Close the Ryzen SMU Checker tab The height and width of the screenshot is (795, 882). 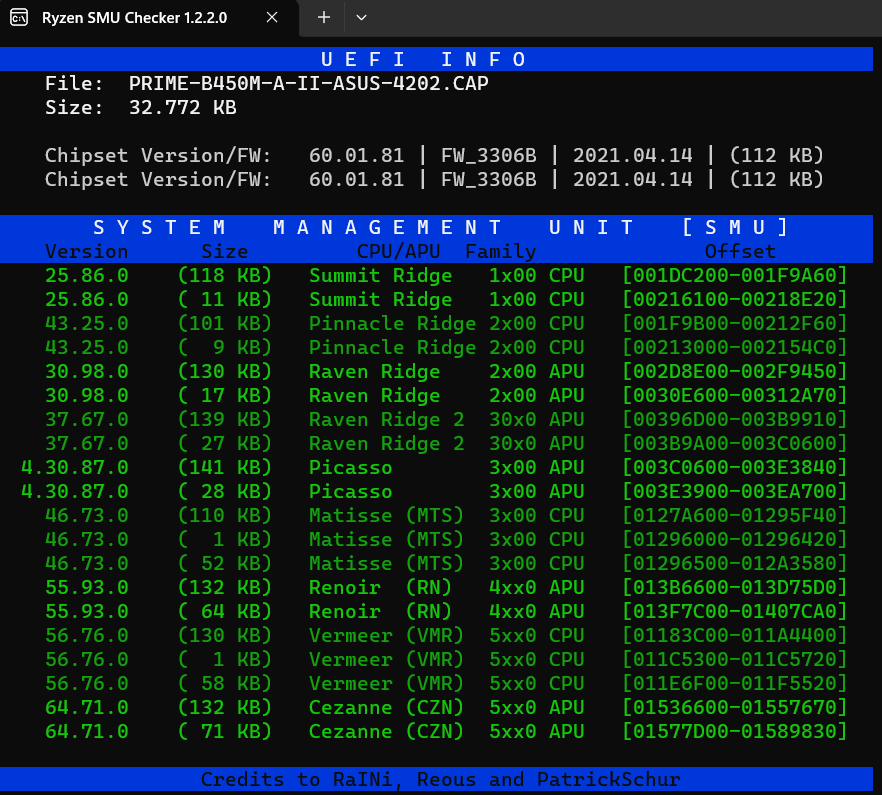pyautogui.click(x=272, y=17)
